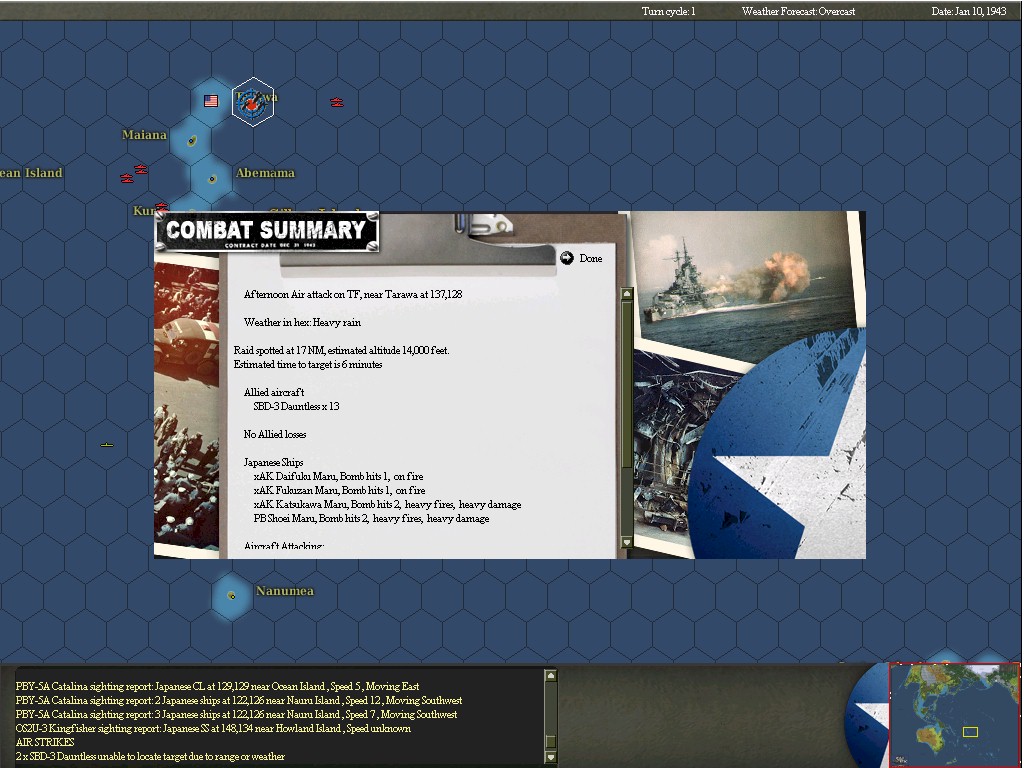Click Done to close the Combat Summary
The height and width of the screenshot is (768, 1024).
(x=581, y=259)
